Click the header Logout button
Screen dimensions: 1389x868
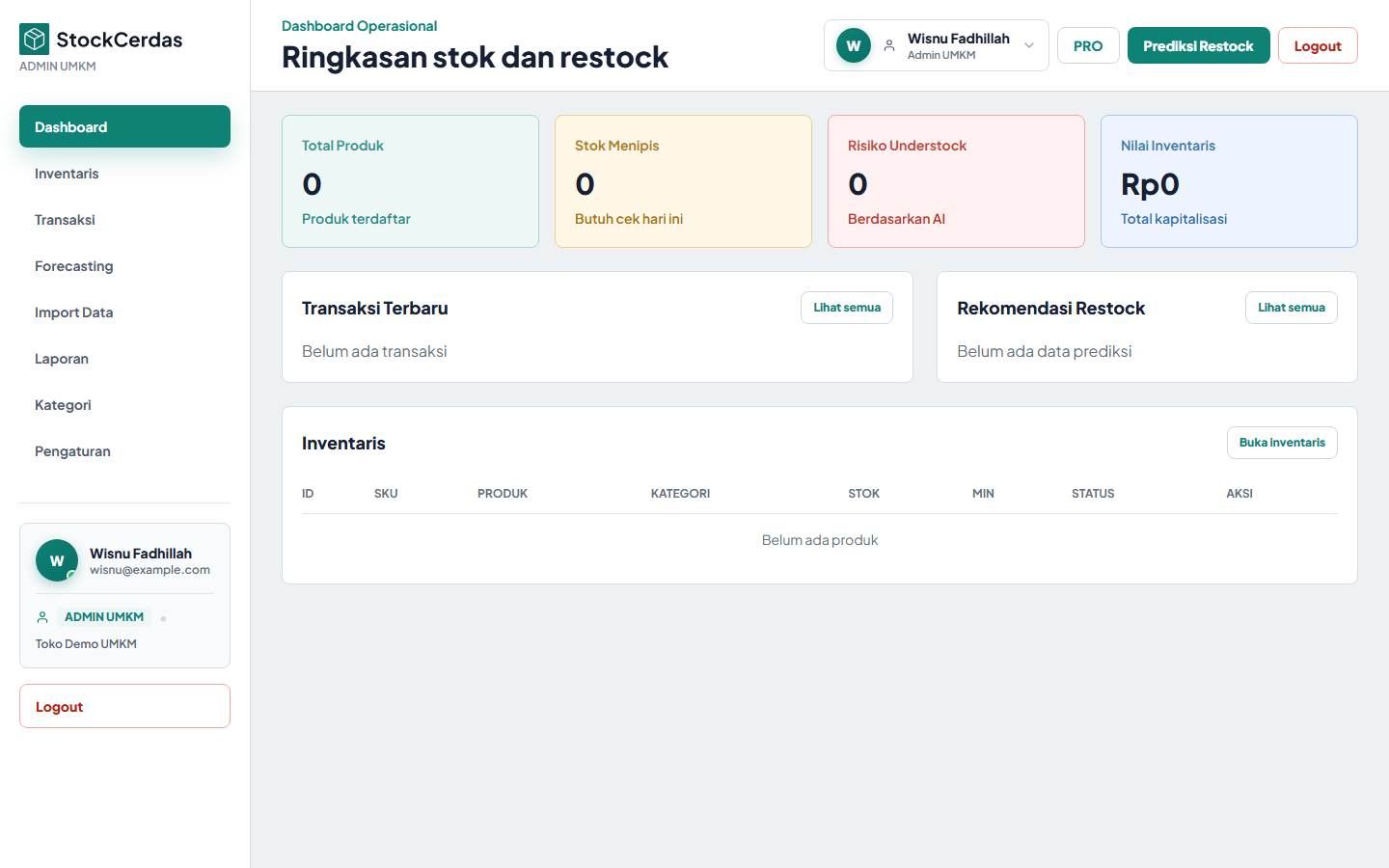(1318, 45)
